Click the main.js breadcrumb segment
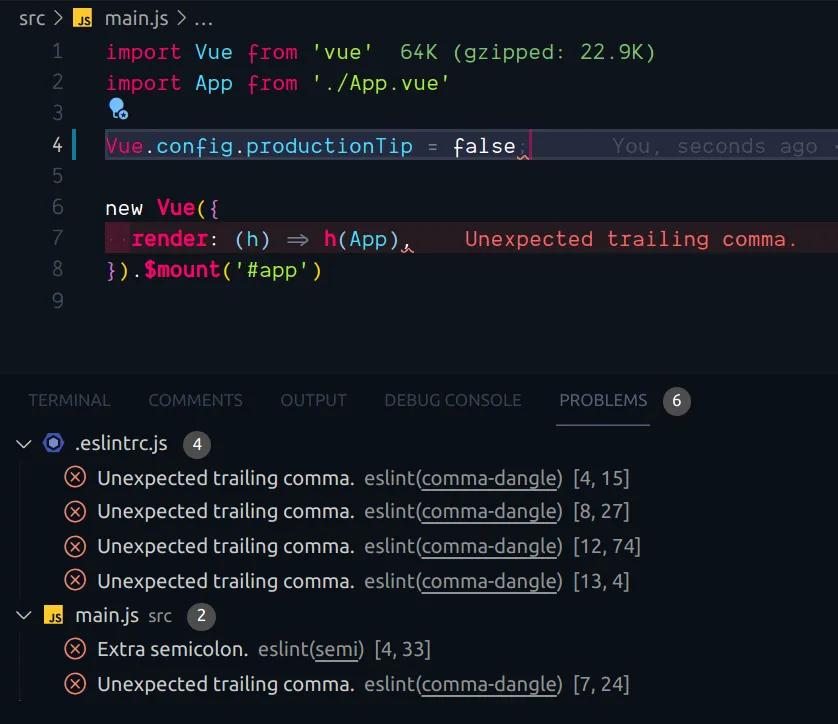Image resolution: width=838 pixels, height=724 pixels. 137,19
